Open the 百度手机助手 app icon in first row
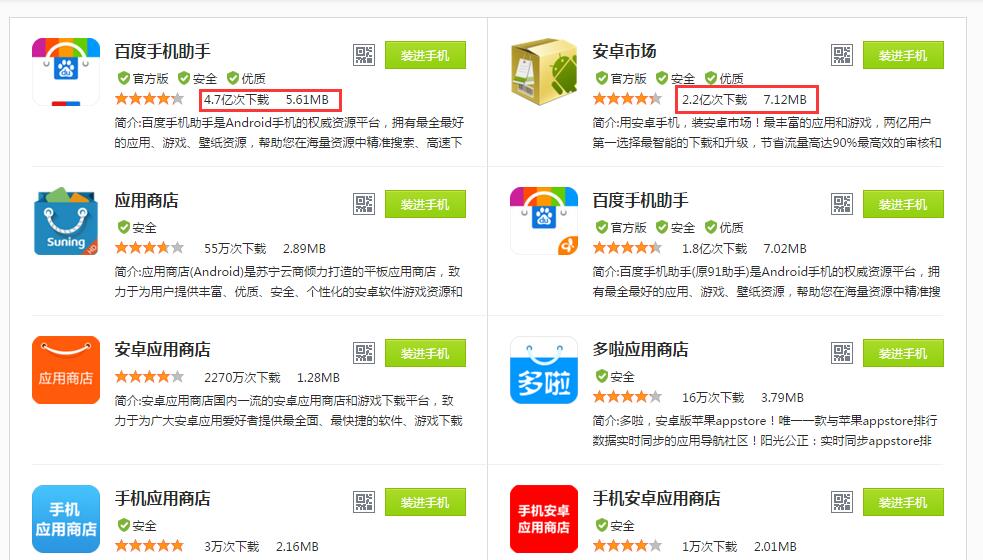The image size is (983, 560). click(x=66, y=71)
